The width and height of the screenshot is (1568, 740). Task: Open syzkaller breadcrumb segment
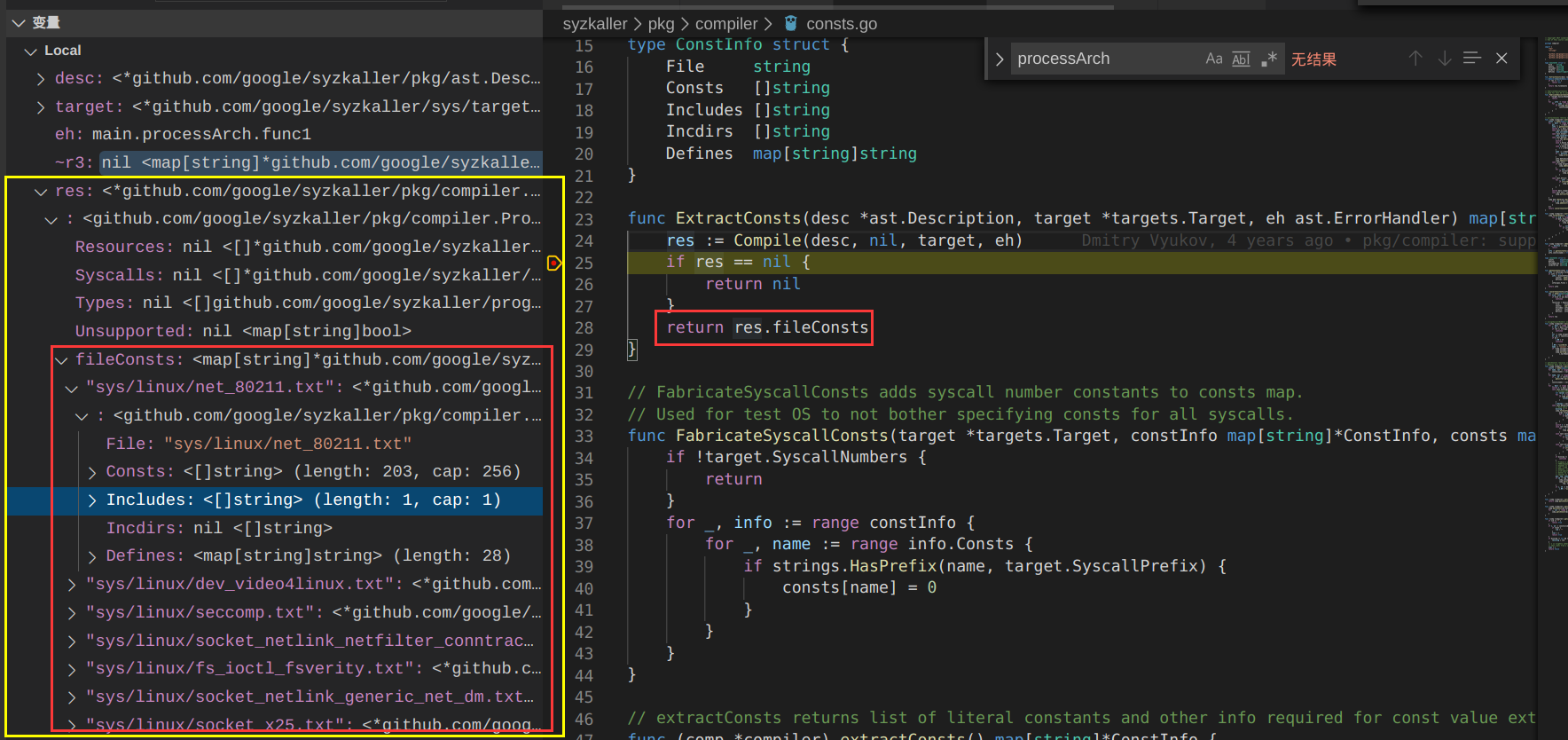pyautogui.click(x=594, y=24)
